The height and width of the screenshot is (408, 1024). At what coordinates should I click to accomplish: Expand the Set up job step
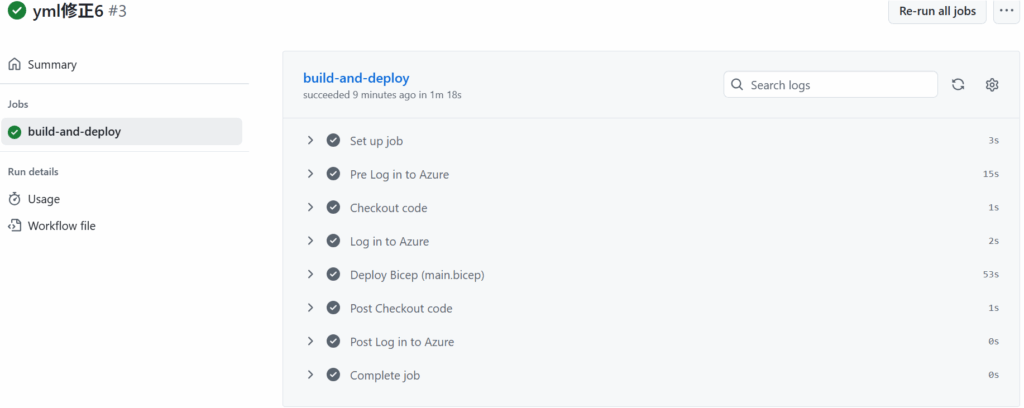[311, 141]
